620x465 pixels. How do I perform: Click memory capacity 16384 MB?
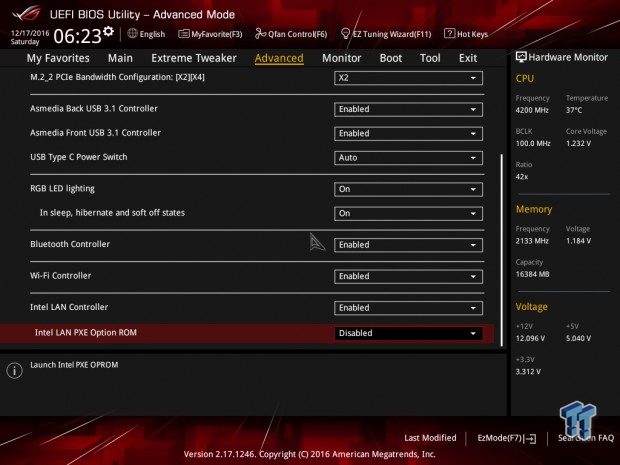533,274
